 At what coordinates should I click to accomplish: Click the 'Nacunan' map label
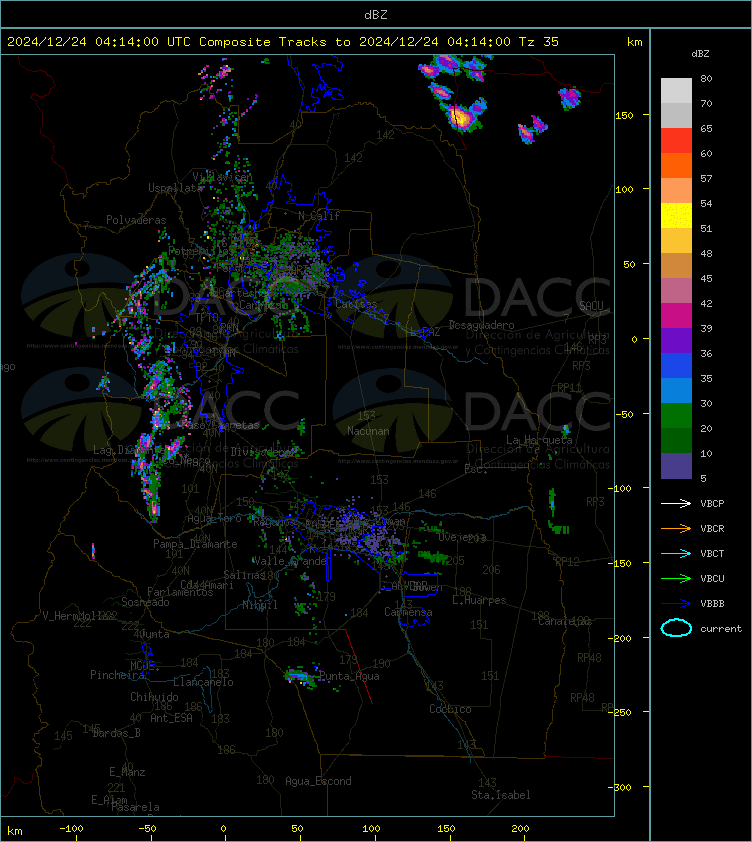point(368,431)
